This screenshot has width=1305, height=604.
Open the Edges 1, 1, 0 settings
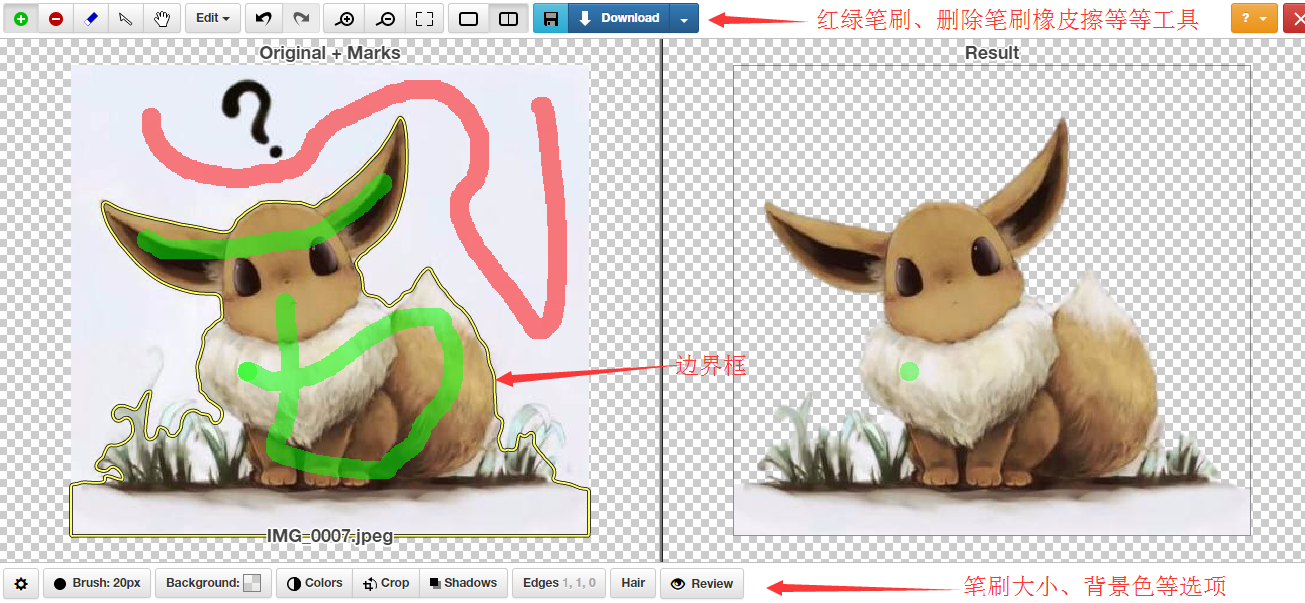(x=559, y=583)
